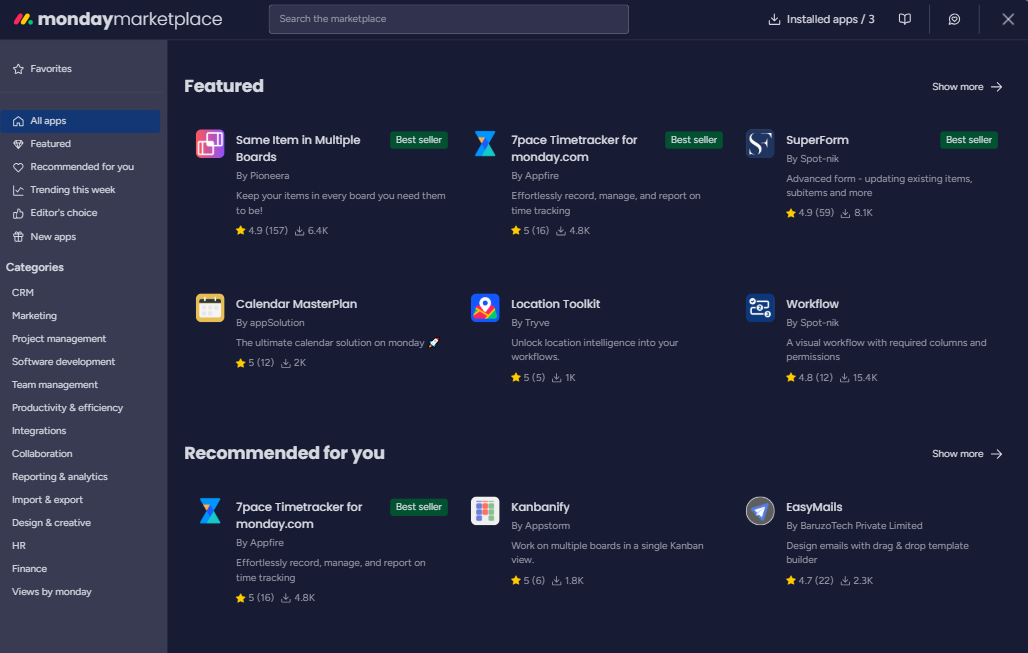Click the monday marketplace logo
Viewport: 1028px width, 653px height.
tap(118, 19)
